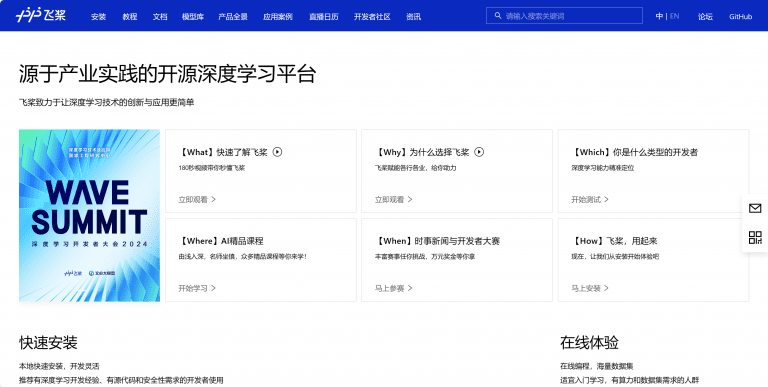Click the 飞桨赋能各行各业 description
768x387 pixels.
click(x=415, y=168)
